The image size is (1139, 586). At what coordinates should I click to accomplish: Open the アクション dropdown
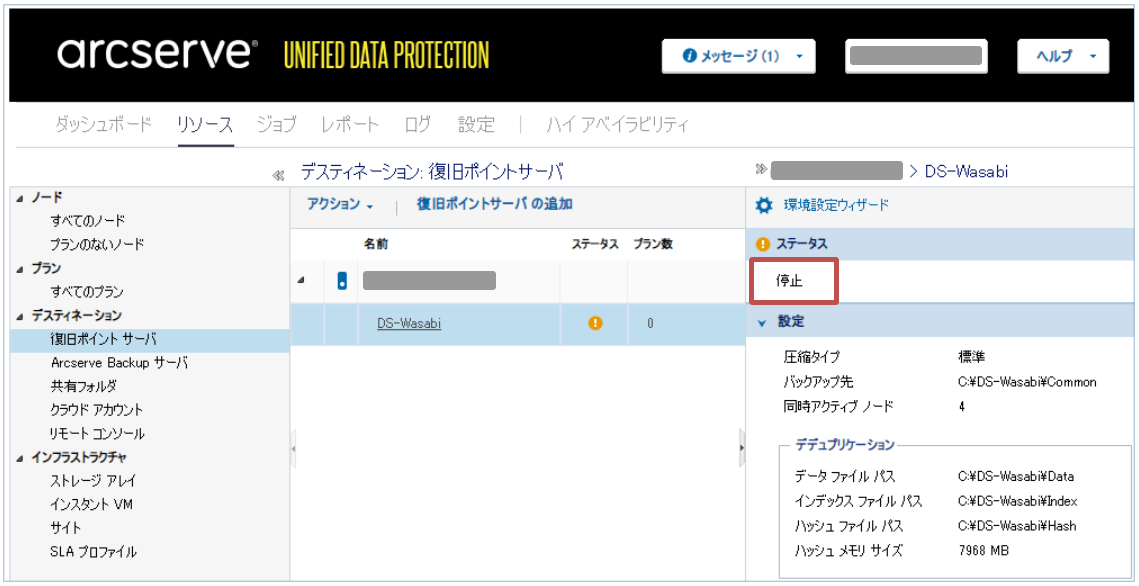pyautogui.click(x=339, y=205)
